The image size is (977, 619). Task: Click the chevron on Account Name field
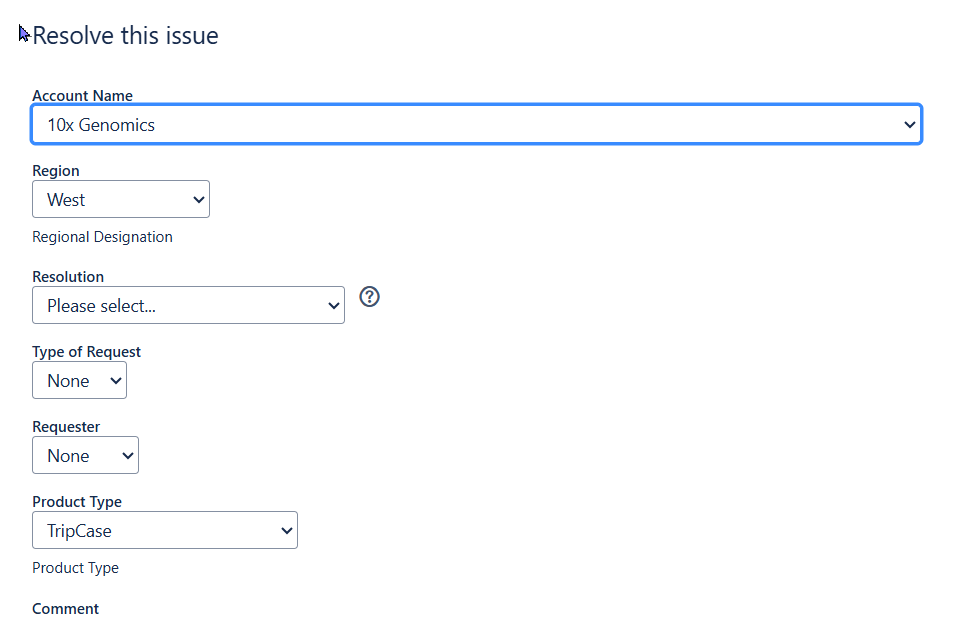[909, 124]
